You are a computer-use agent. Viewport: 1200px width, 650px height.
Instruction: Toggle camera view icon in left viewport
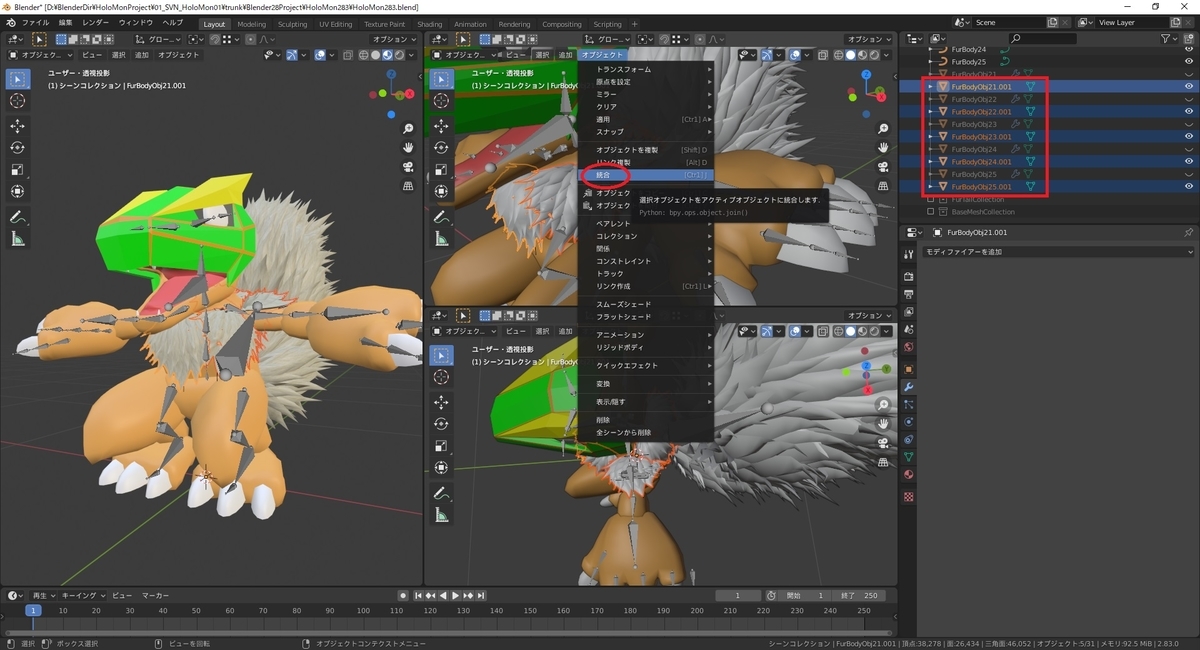409,167
